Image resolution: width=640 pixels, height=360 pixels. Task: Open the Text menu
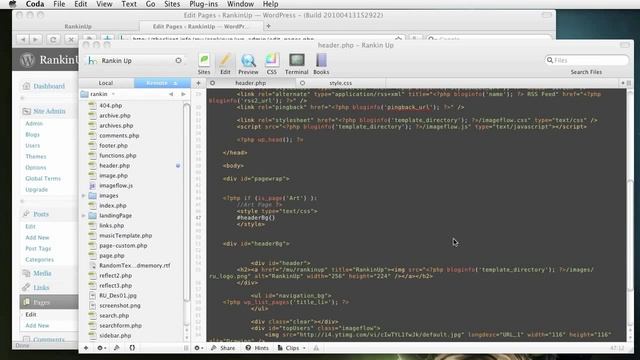pyautogui.click(x=129, y=4)
